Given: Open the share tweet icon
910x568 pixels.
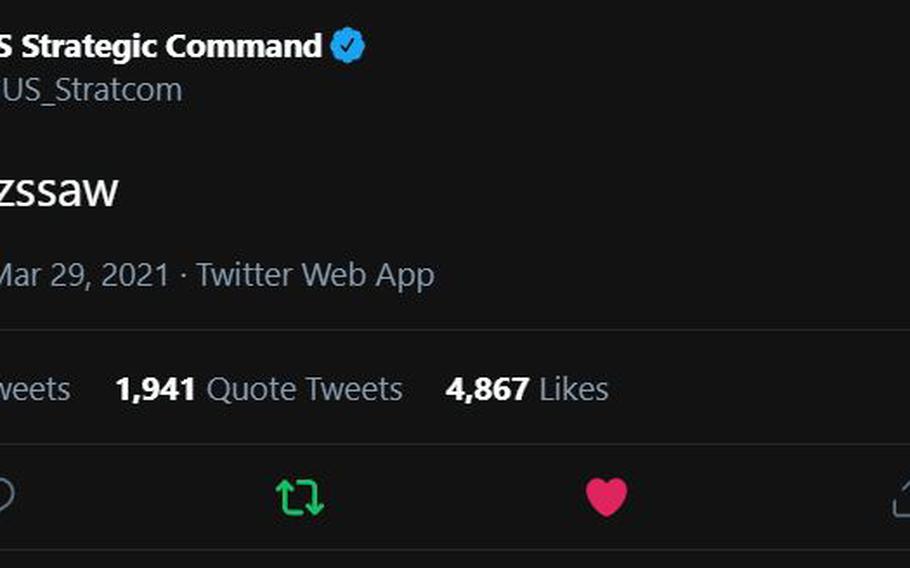Looking at the screenshot, I should tap(901, 499).
